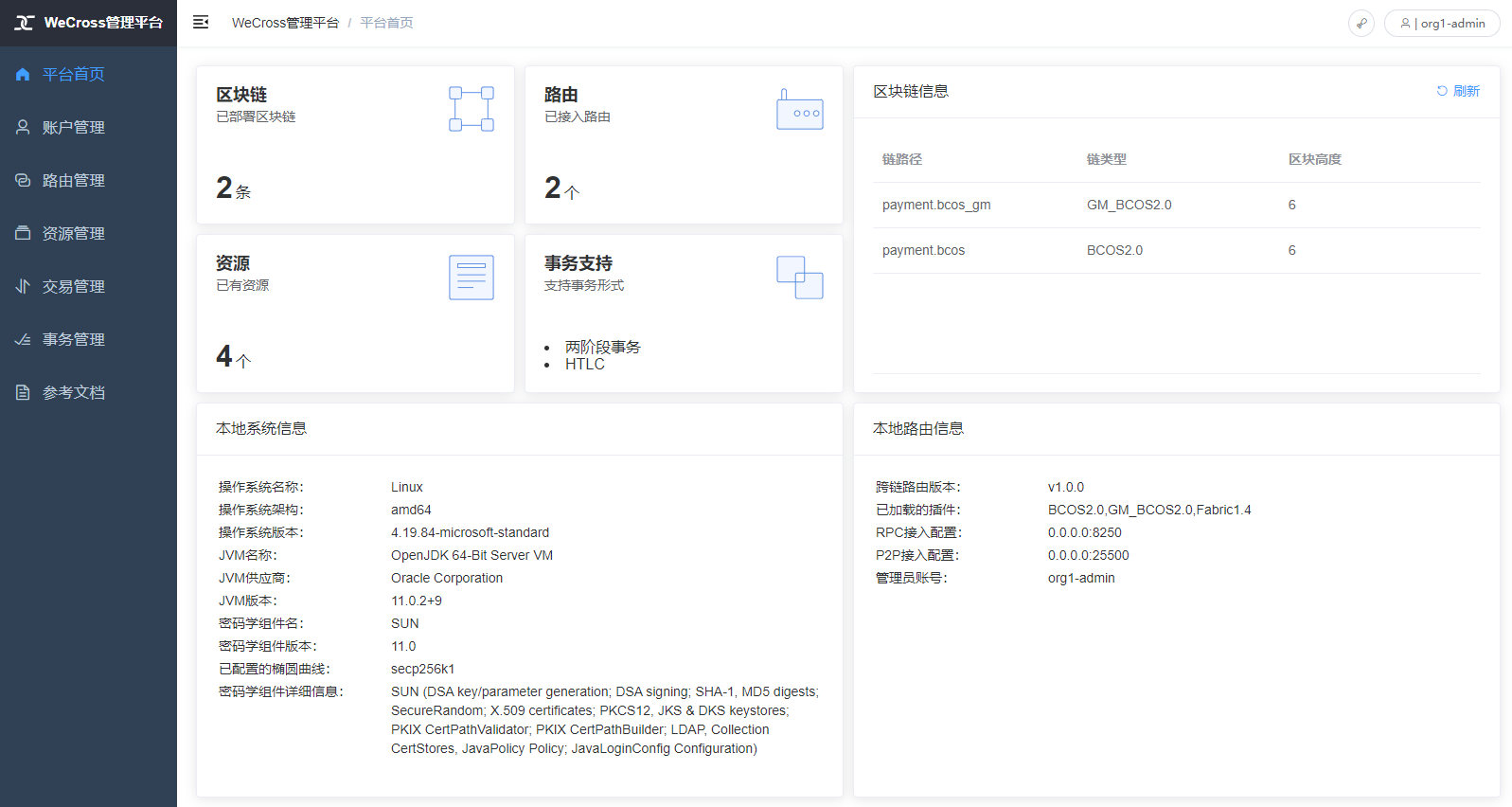Click the 区块链信息 panel title

tap(911, 91)
